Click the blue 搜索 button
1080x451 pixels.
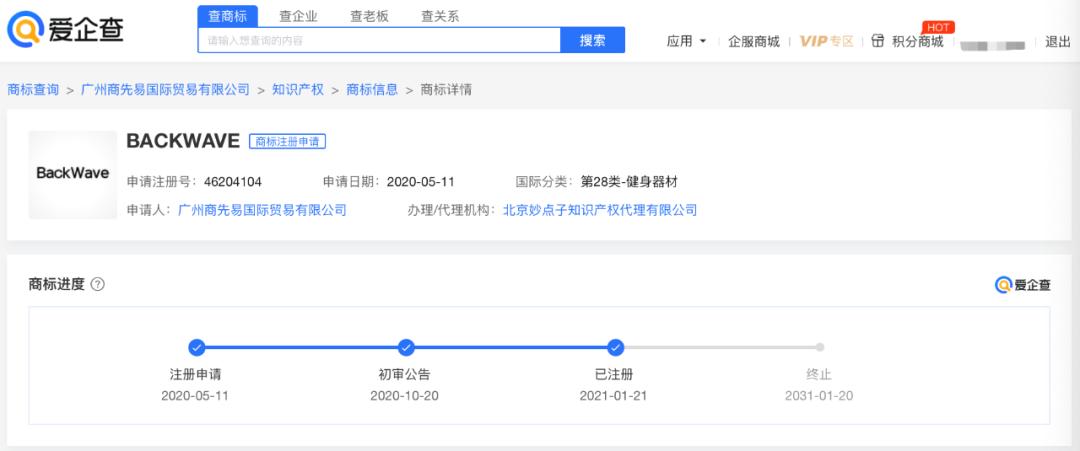click(592, 41)
